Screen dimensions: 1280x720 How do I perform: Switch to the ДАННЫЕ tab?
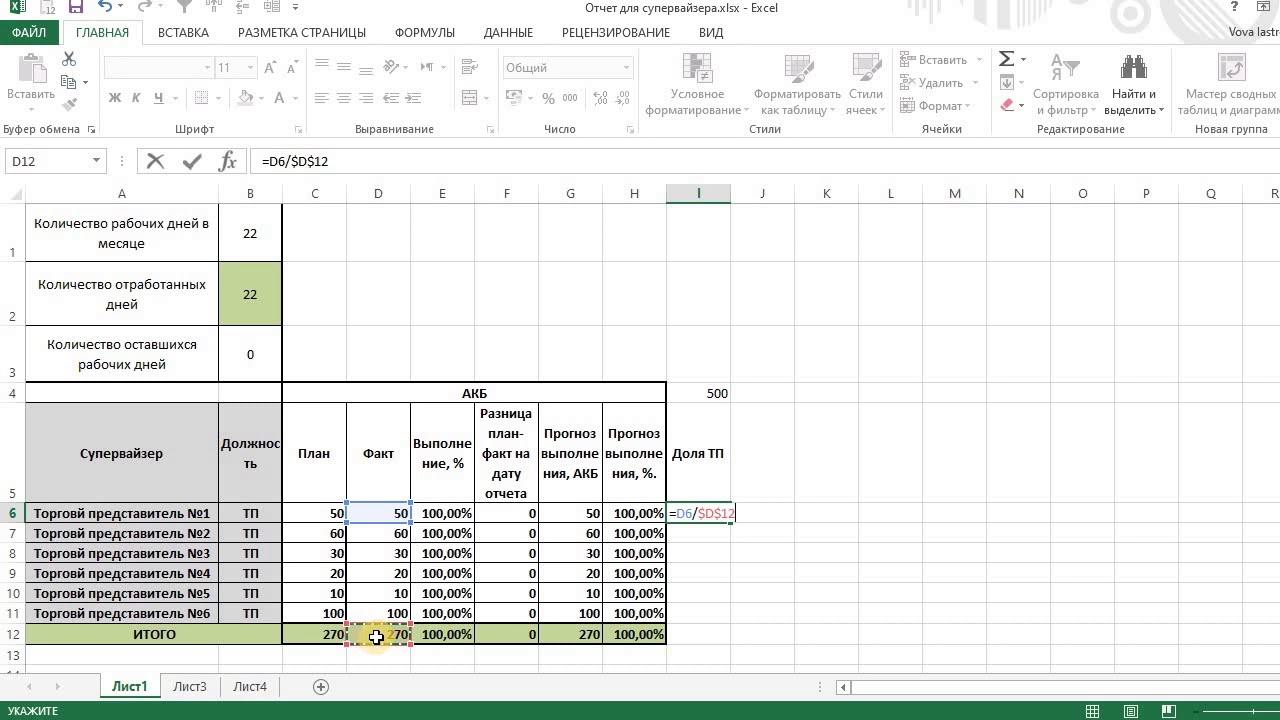point(508,33)
